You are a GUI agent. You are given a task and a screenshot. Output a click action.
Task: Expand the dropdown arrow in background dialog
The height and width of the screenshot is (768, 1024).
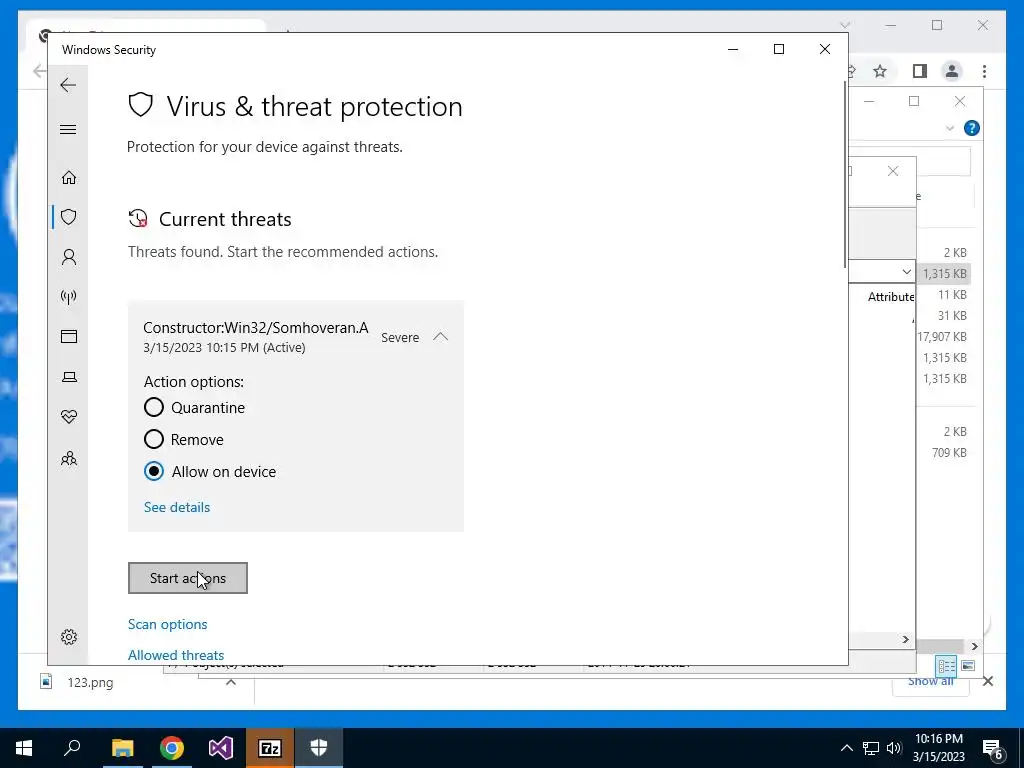click(906, 272)
